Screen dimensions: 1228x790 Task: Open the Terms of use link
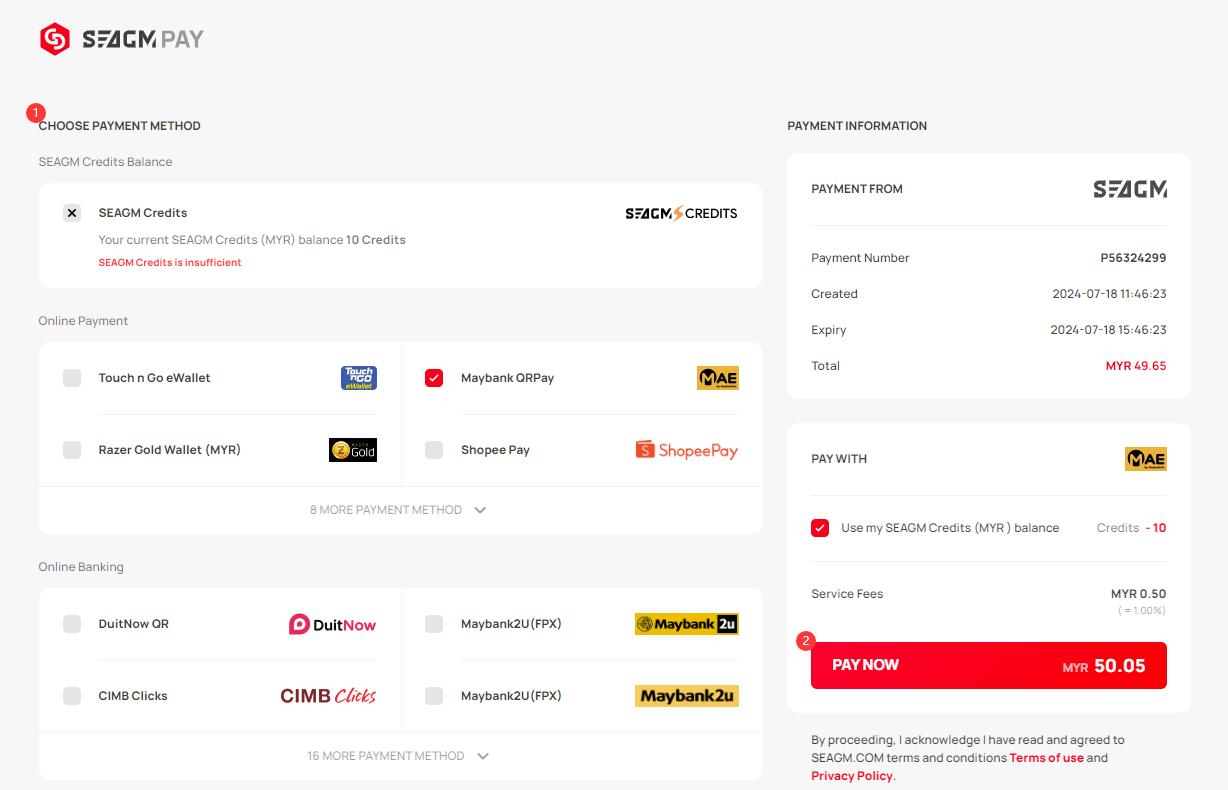[x=1046, y=758]
